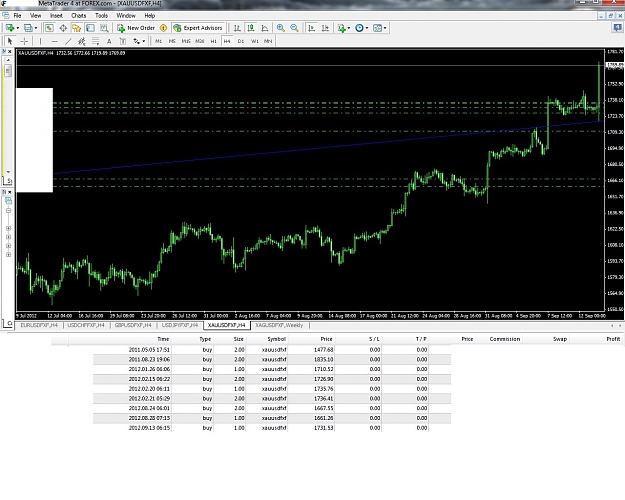Close the Navigator panel

(10, 192)
